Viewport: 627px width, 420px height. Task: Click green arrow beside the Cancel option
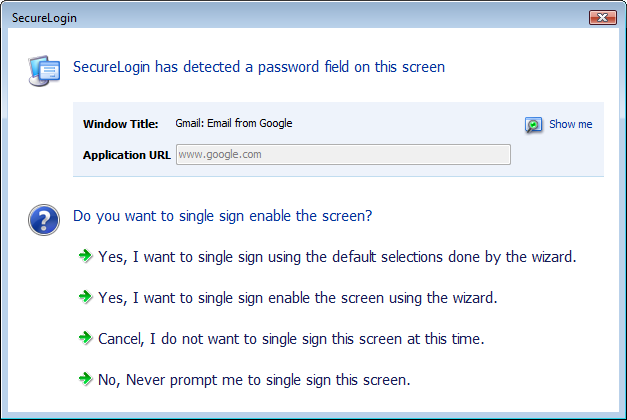tap(85, 338)
